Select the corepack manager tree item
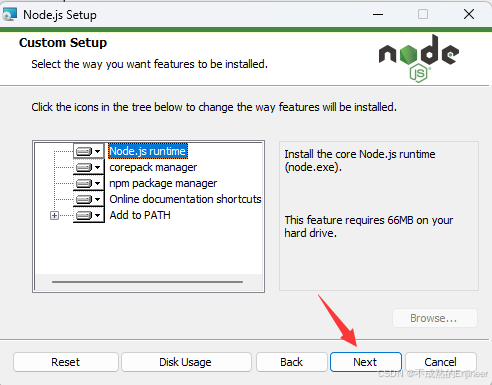The width and height of the screenshot is (492, 385). click(153, 167)
